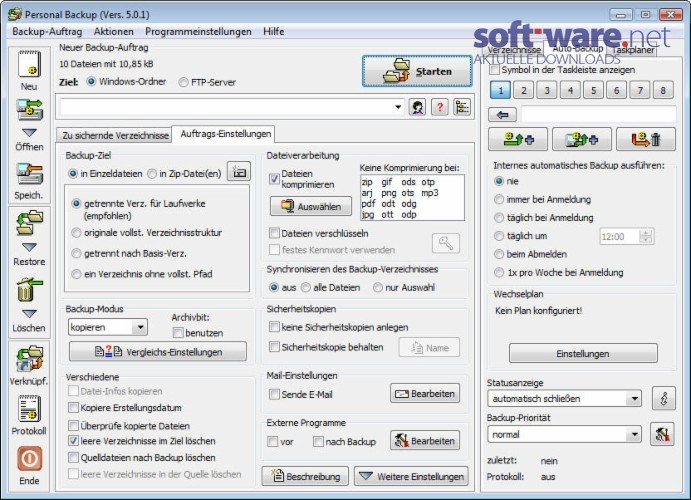Select the Windows-Ordner radio button
Image resolution: width=691 pixels, height=500 pixels.
click(x=91, y=82)
